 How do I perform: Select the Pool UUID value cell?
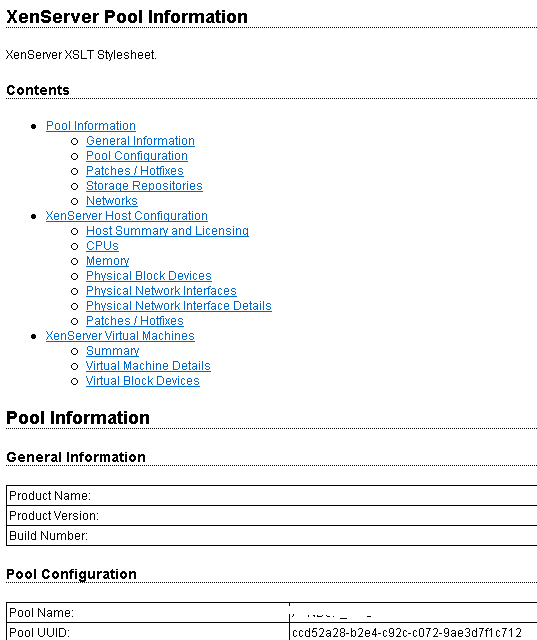click(413, 632)
